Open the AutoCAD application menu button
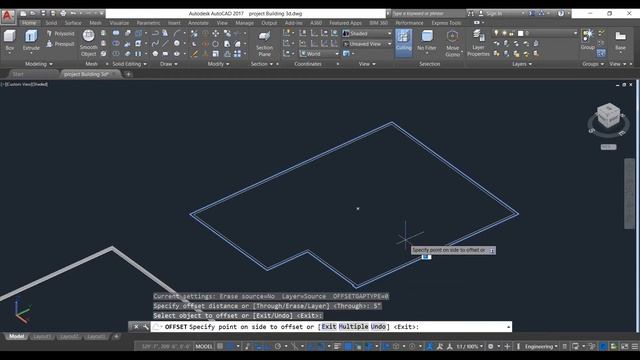Viewport: 640px width, 360px height. tap(7, 16)
